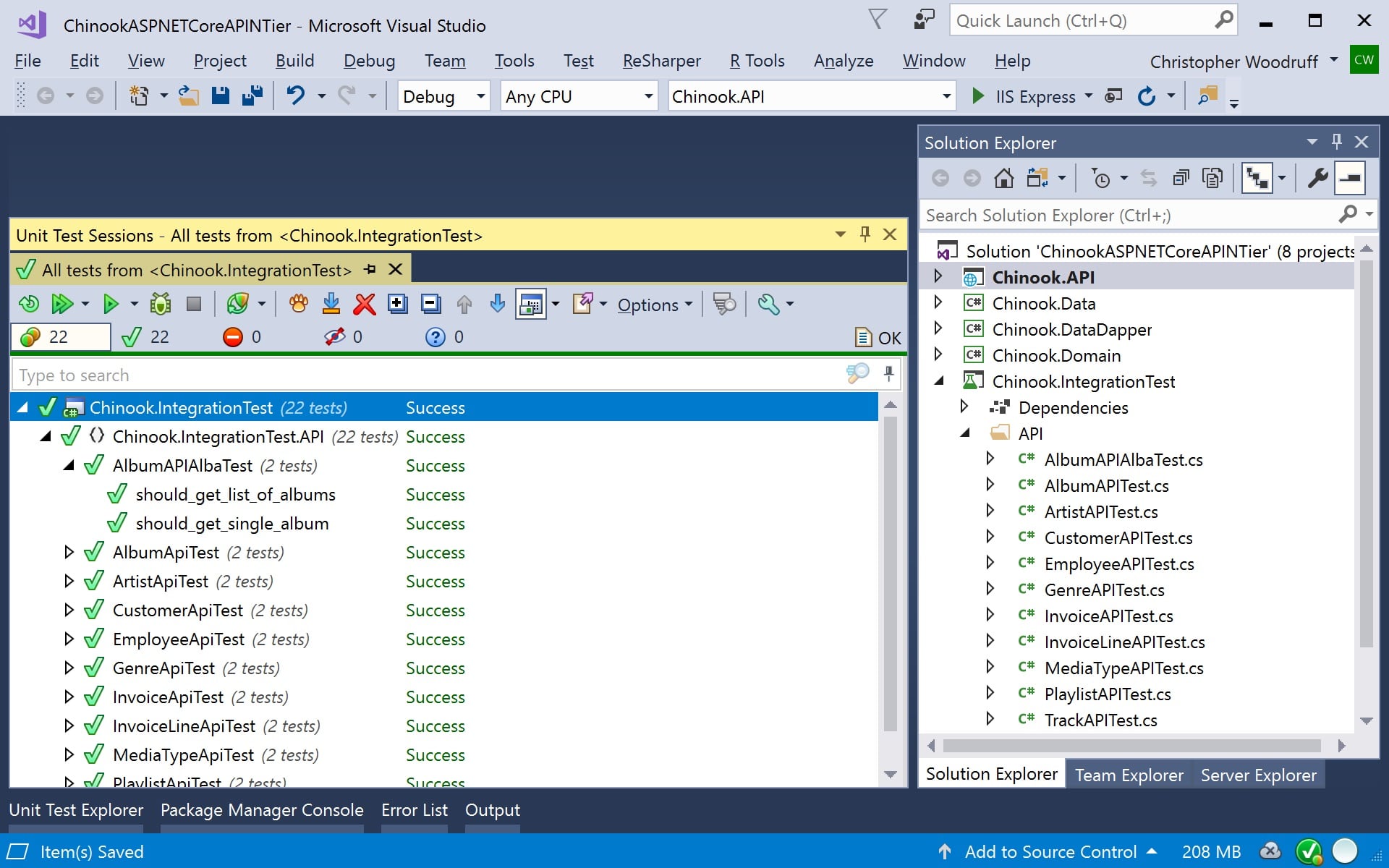Image resolution: width=1389 pixels, height=868 pixels.
Task: Toggle passed tests filter showing 22
Action: coord(146,337)
